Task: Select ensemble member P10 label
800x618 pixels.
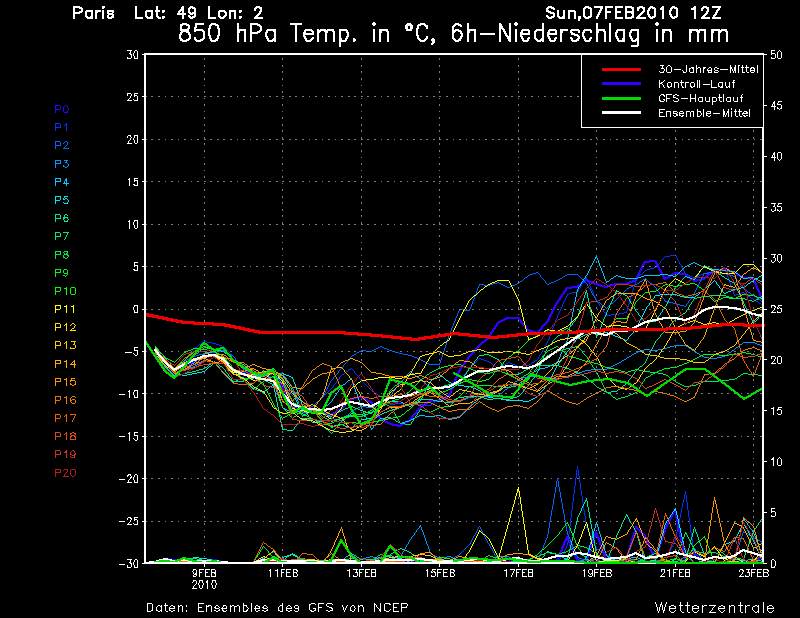Action: pyautogui.click(x=64, y=291)
